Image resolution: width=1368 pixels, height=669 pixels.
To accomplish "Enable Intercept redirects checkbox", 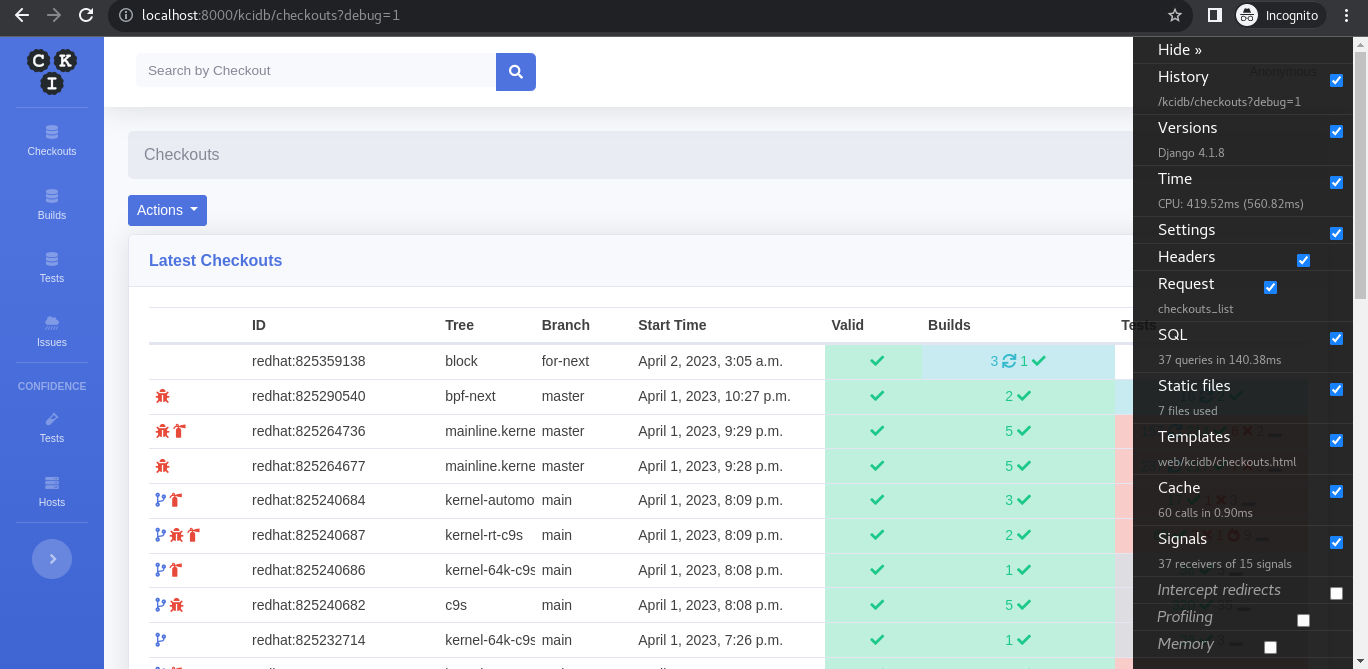I will (x=1336, y=594).
